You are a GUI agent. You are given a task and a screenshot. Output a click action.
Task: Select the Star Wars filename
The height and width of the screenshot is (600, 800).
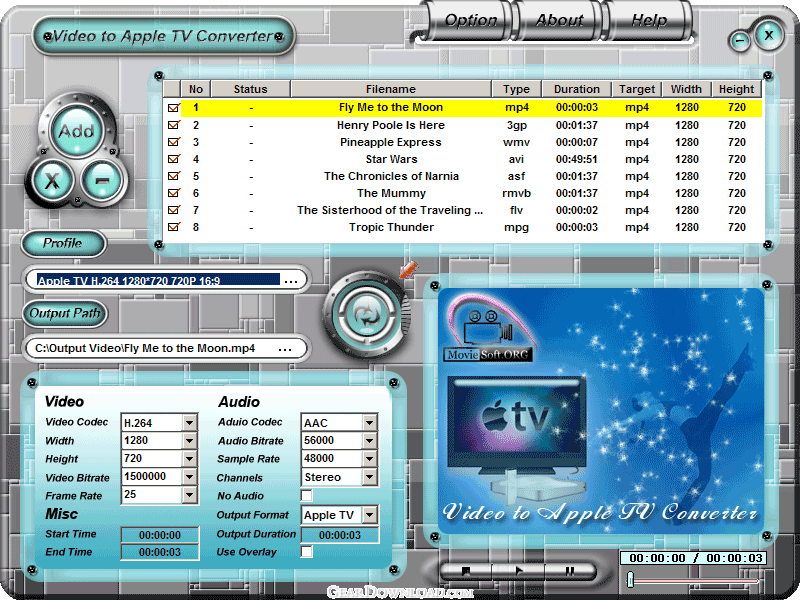[x=391, y=159]
